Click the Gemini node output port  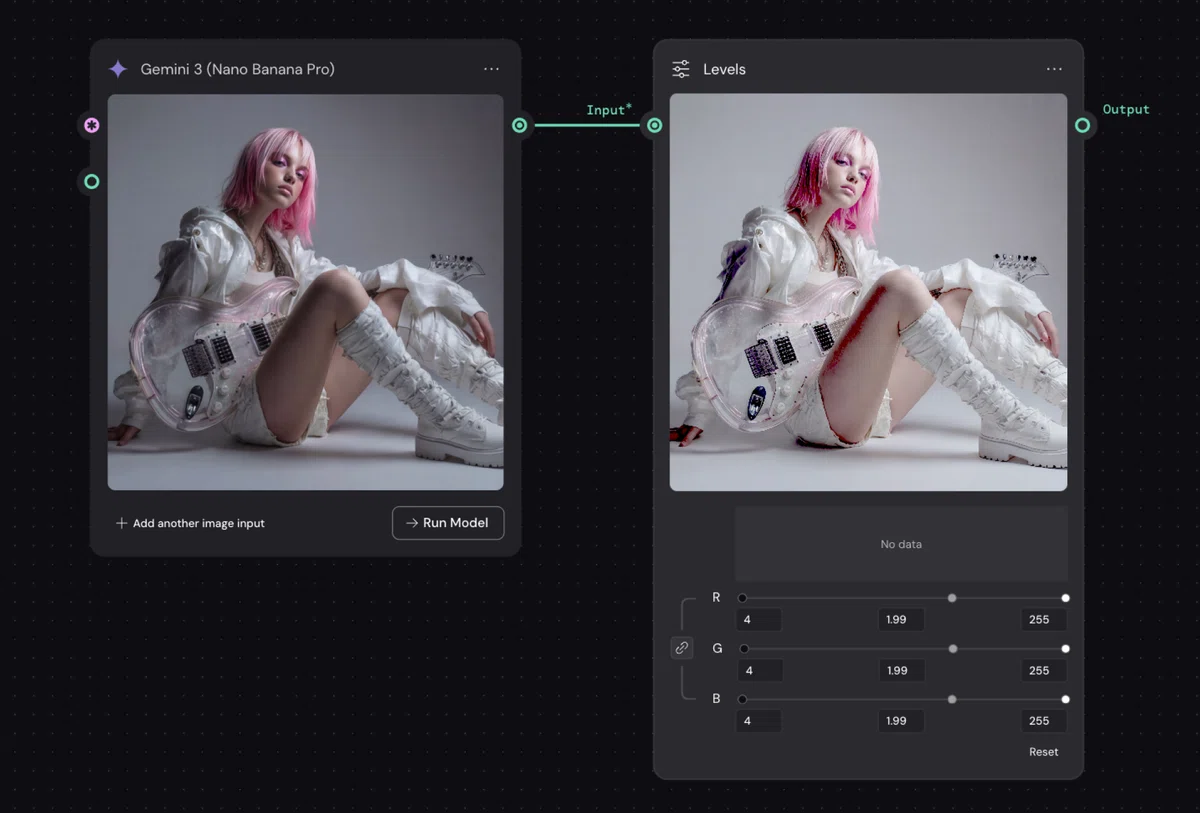tap(519, 125)
